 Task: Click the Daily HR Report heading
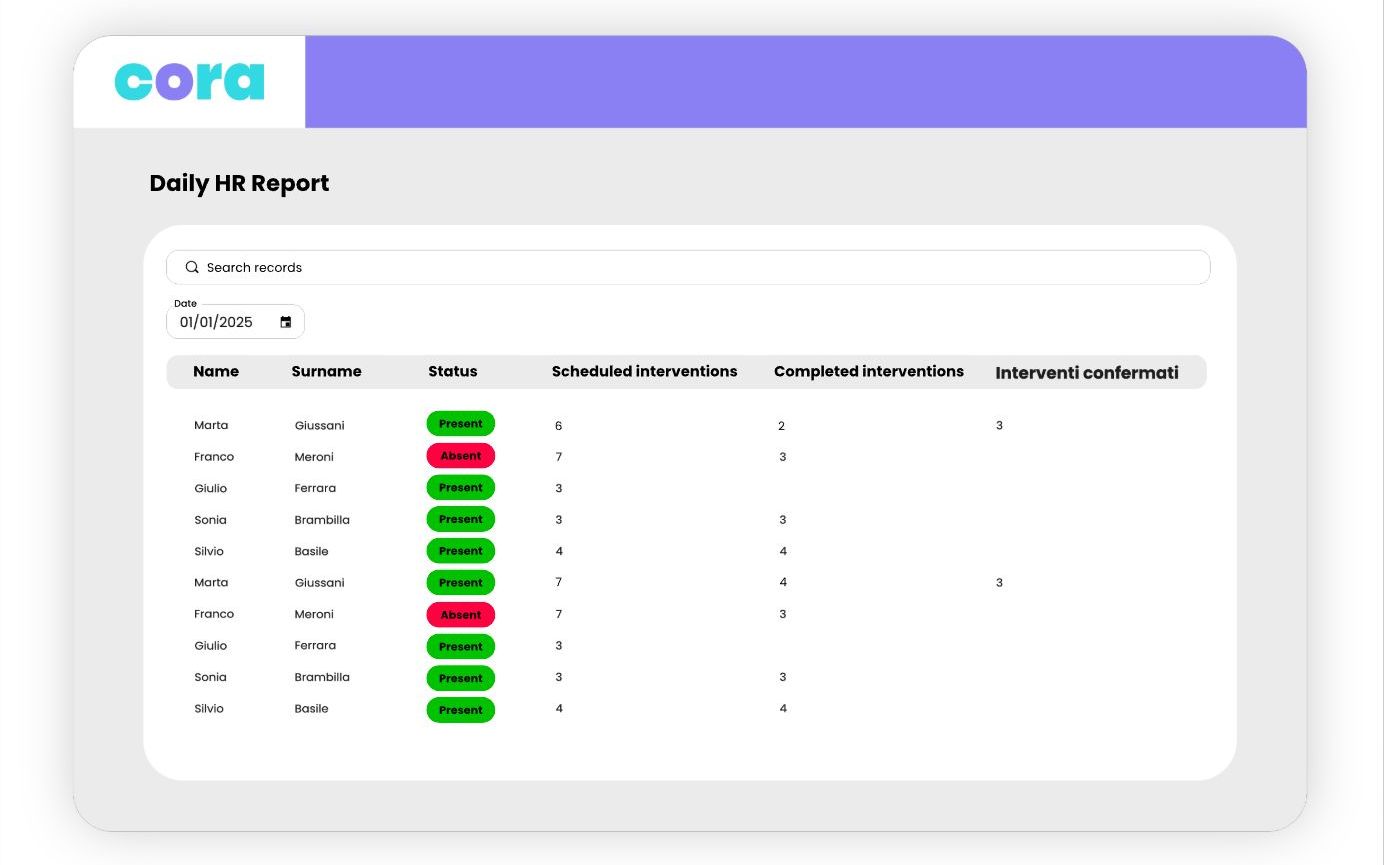[x=239, y=183]
